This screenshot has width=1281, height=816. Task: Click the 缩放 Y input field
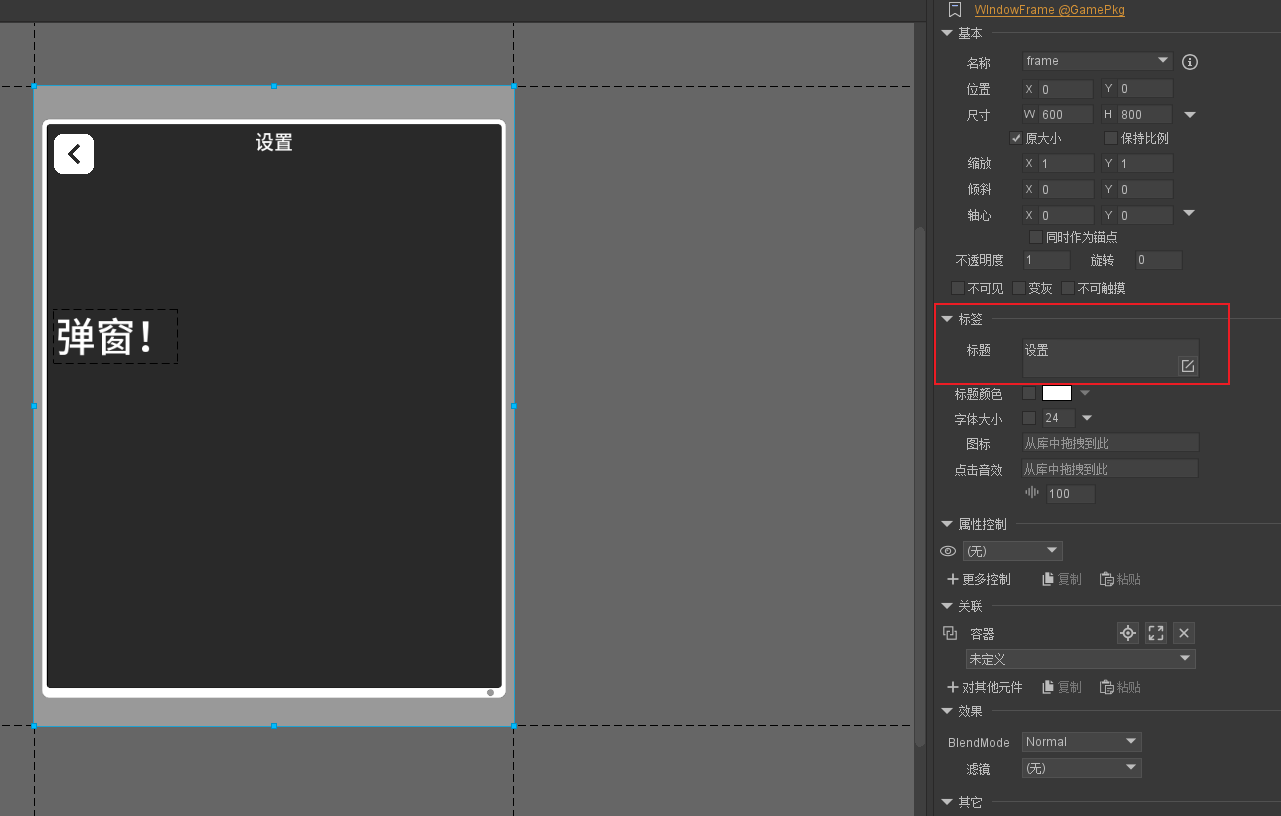pyautogui.click(x=1145, y=163)
